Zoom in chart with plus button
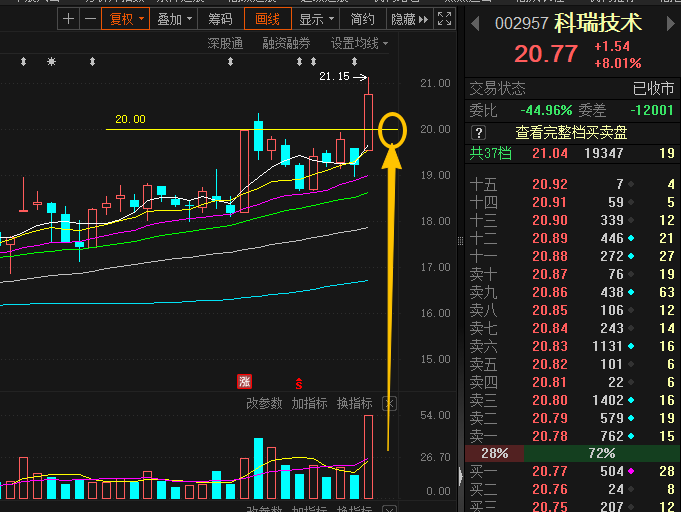Image resolution: width=681 pixels, height=512 pixels. pyautogui.click(x=68, y=19)
